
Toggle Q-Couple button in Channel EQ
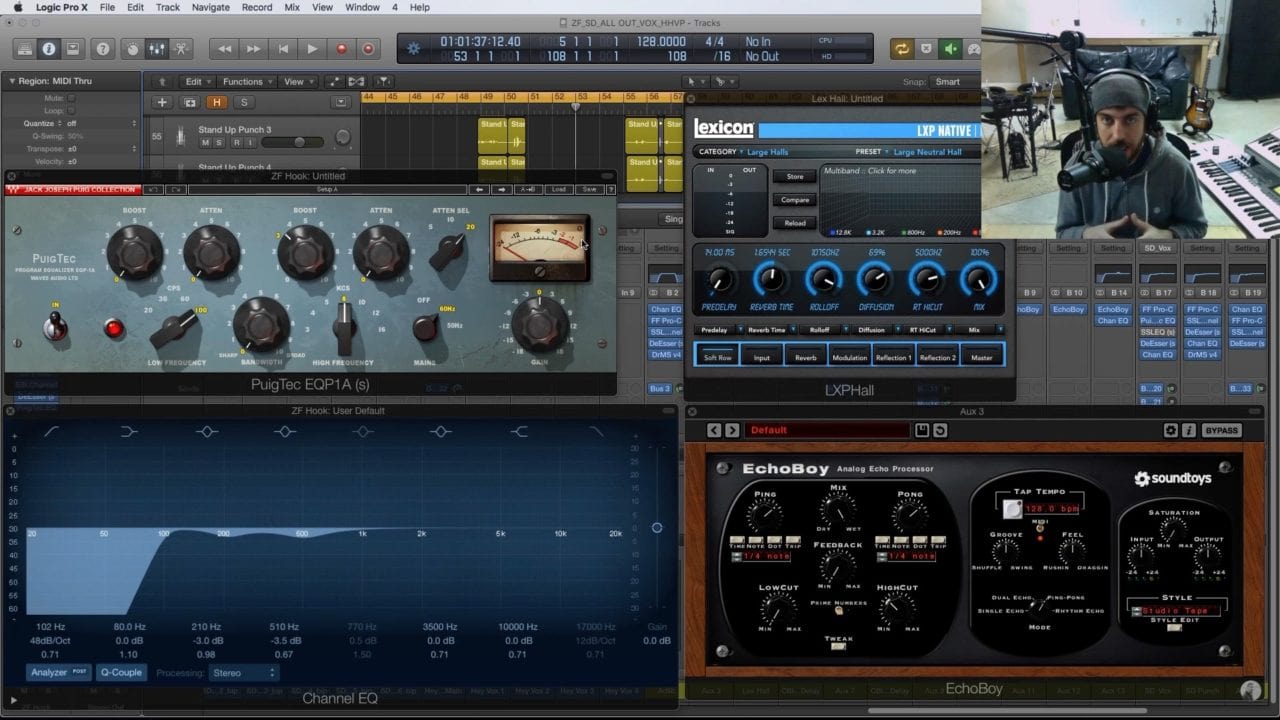pyautogui.click(x=121, y=672)
